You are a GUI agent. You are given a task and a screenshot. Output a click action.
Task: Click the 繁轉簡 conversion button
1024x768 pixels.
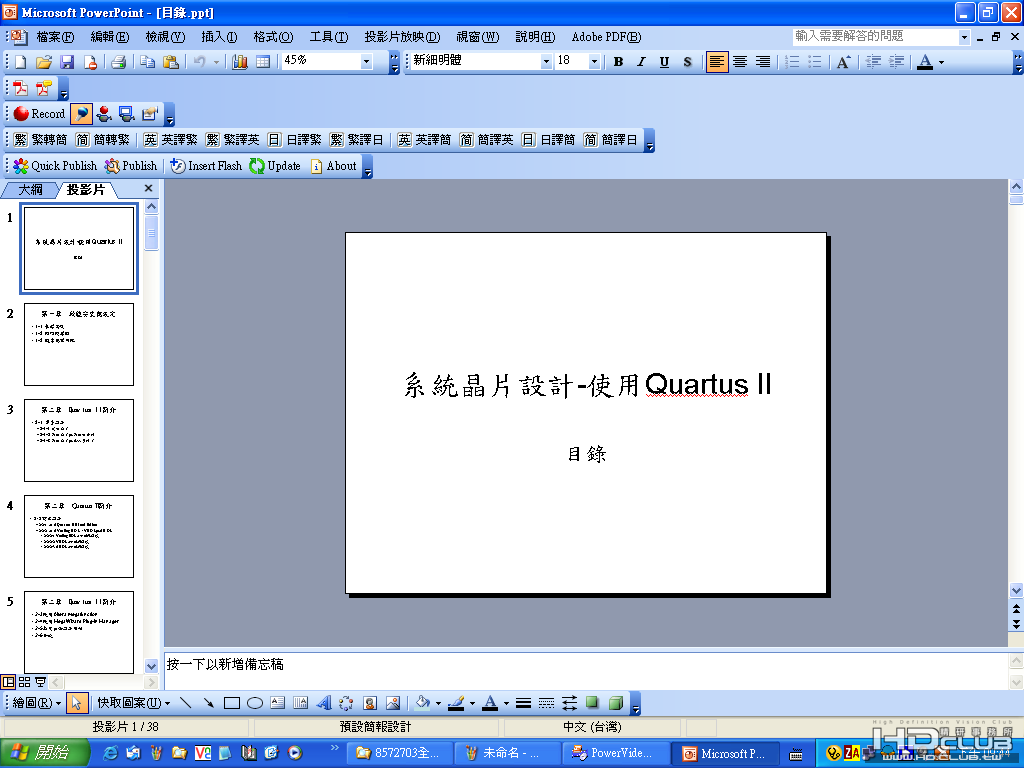pyautogui.click(x=40, y=140)
